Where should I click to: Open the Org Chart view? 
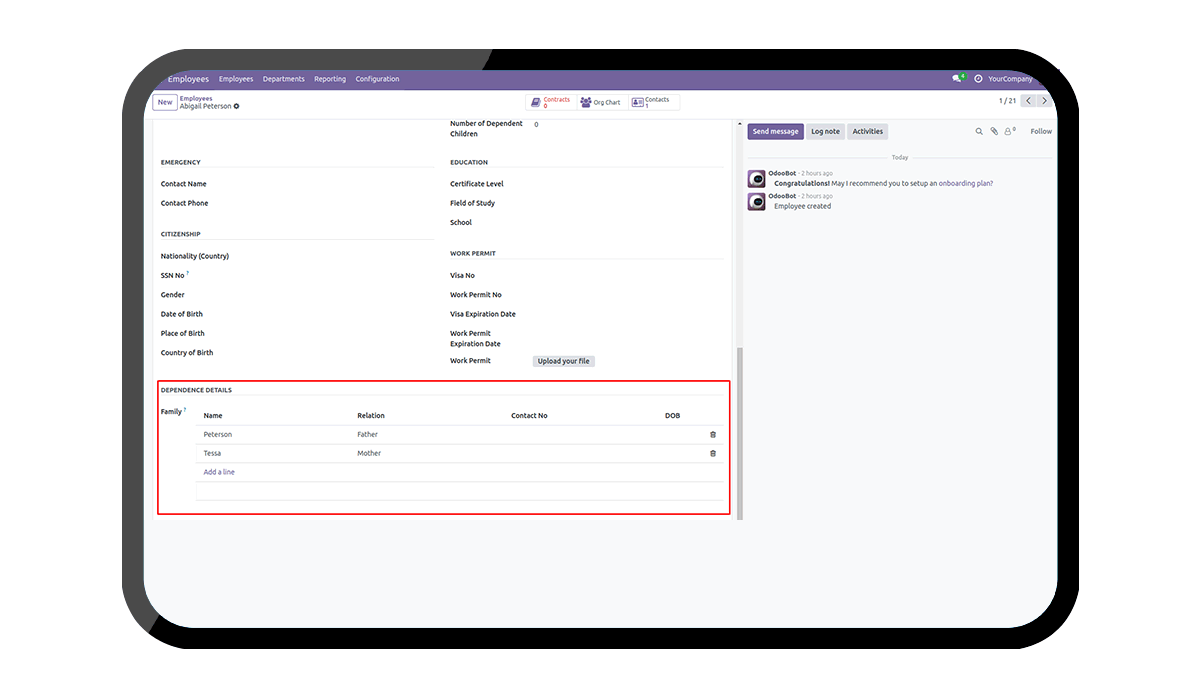point(600,102)
